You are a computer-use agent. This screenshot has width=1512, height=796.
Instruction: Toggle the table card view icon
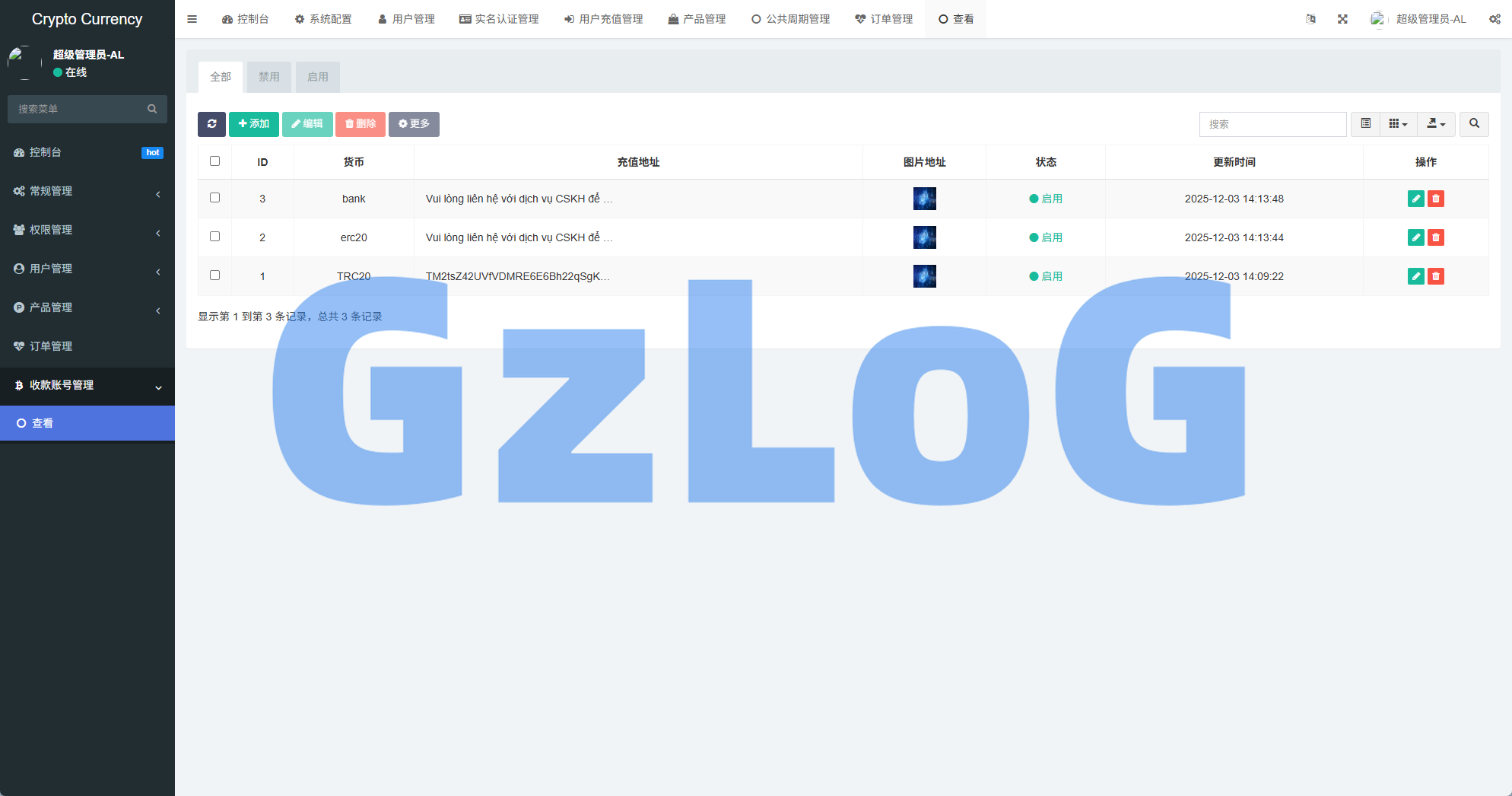point(1365,124)
